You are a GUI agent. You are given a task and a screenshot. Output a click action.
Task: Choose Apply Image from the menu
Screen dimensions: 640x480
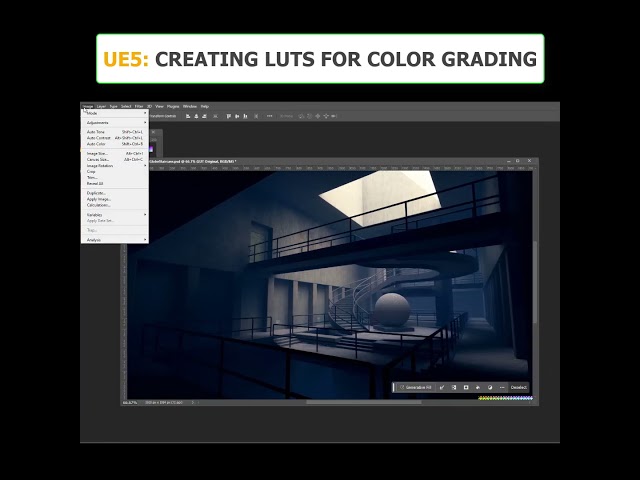click(x=115, y=199)
